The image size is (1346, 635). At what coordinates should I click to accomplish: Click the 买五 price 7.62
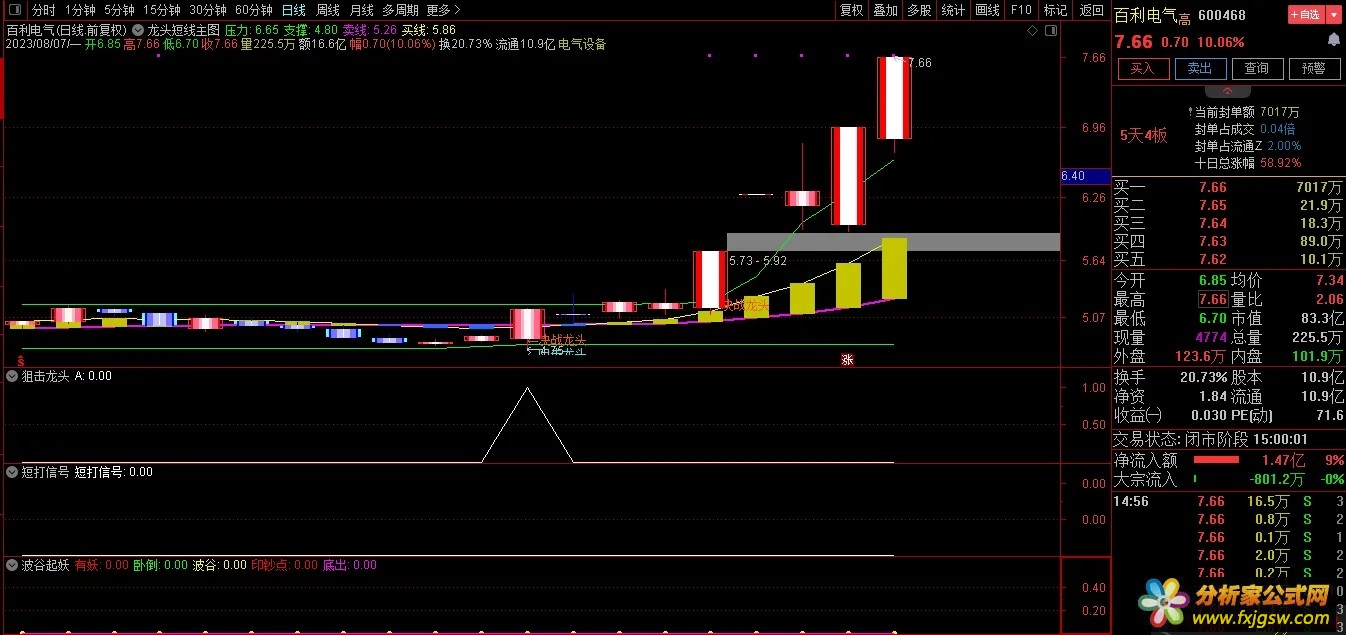(x=1212, y=259)
